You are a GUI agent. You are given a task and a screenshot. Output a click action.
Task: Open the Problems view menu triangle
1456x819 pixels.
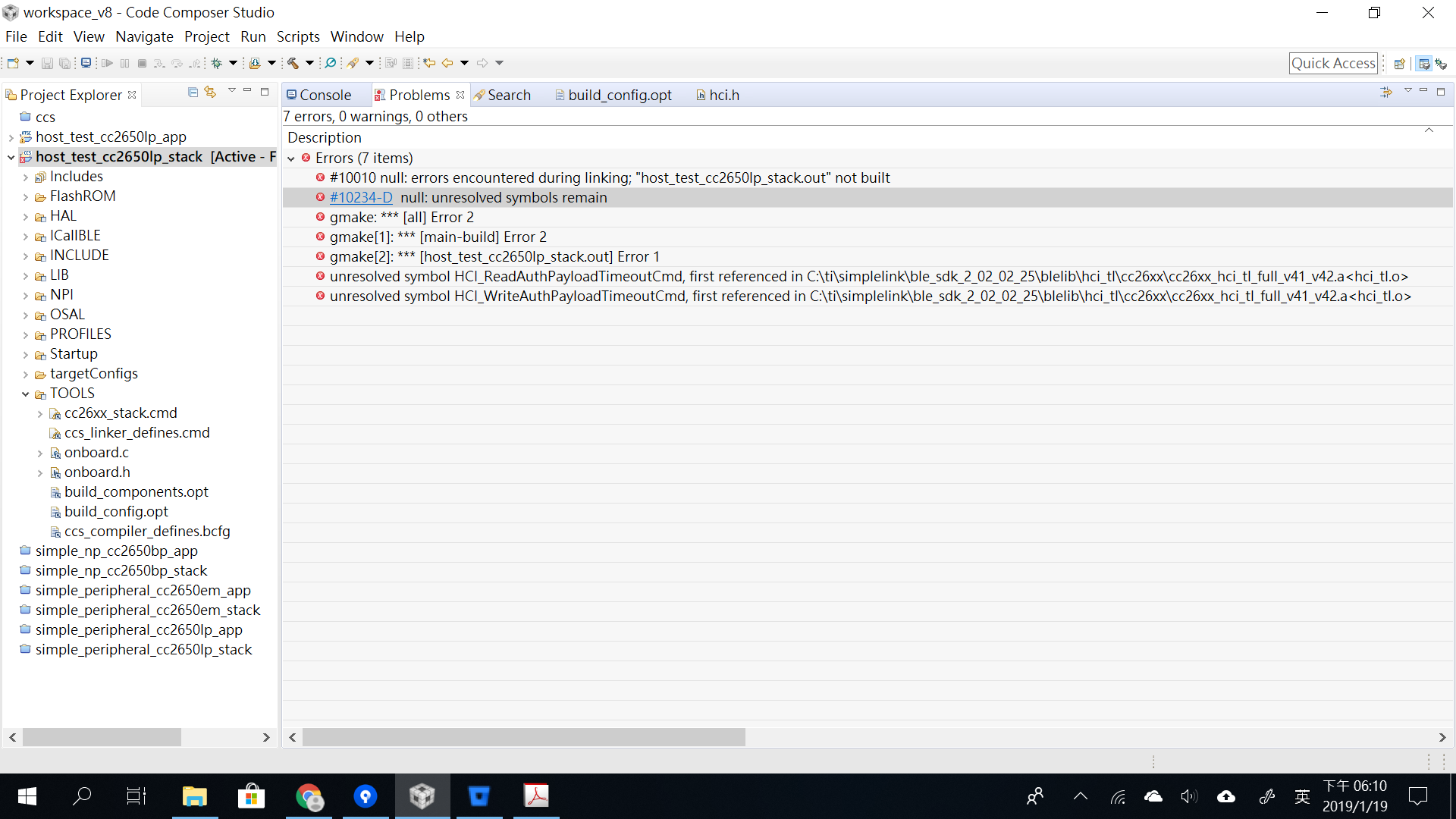tap(1408, 91)
